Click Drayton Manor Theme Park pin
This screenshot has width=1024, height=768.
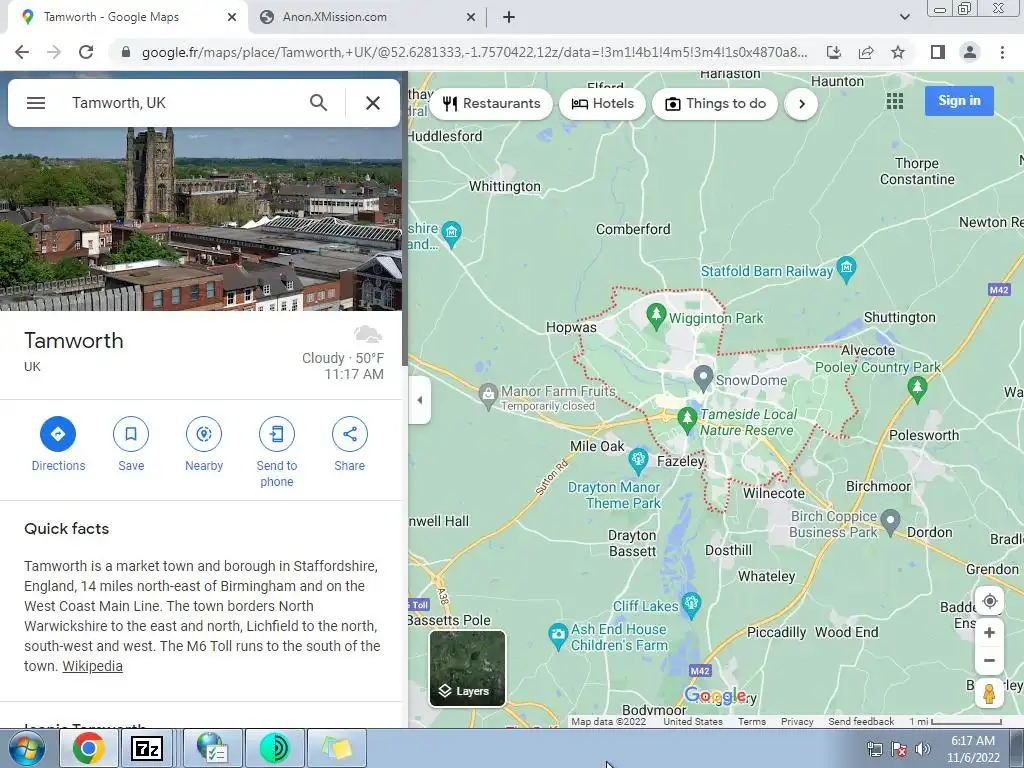click(x=638, y=460)
